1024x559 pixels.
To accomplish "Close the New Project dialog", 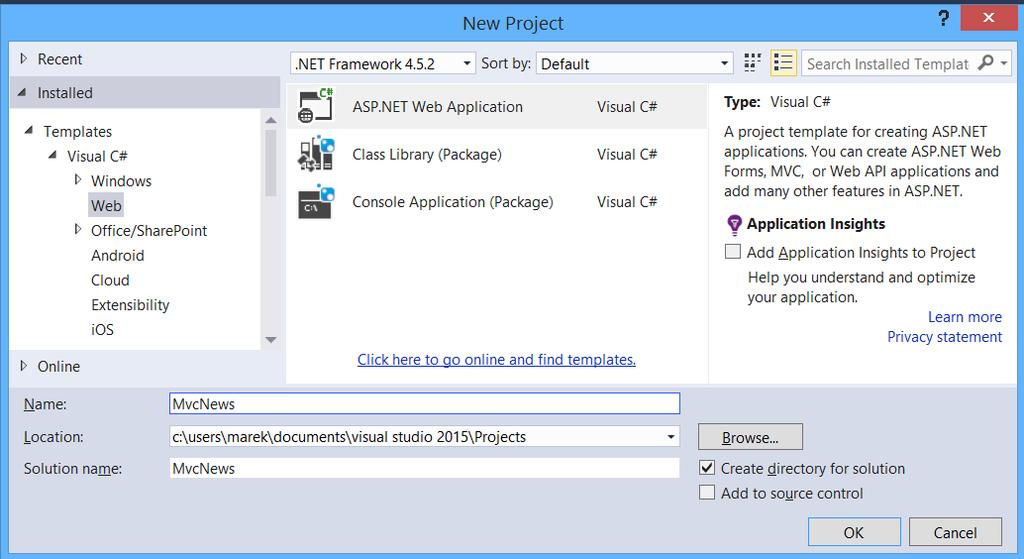I will (x=989, y=18).
